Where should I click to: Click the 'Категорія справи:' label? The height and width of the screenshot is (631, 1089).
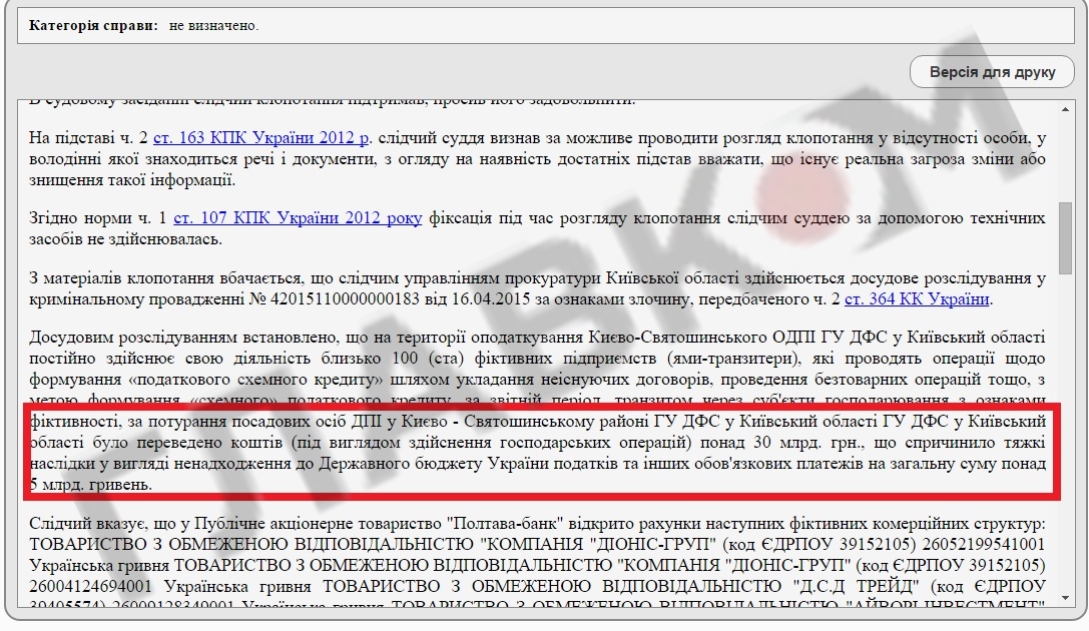[x=93, y=25]
